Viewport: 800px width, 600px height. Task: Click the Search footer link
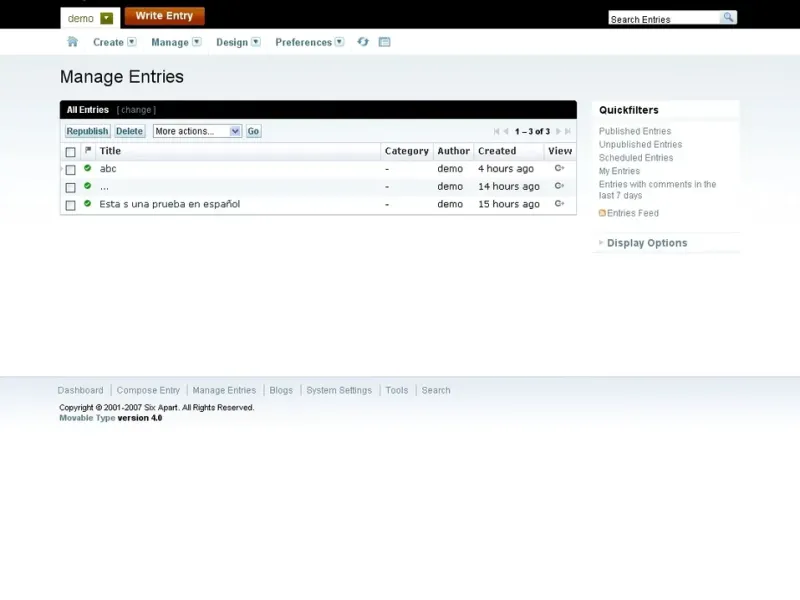pyautogui.click(x=436, y=390)
